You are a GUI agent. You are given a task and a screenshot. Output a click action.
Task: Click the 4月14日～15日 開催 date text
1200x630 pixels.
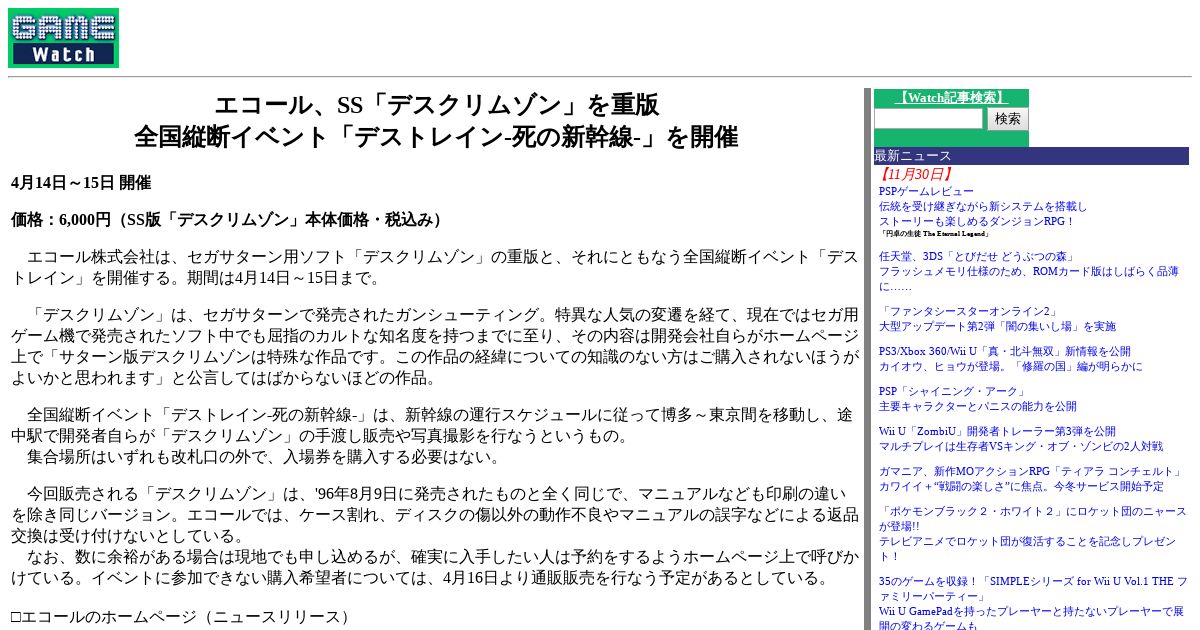click(81, 183)
